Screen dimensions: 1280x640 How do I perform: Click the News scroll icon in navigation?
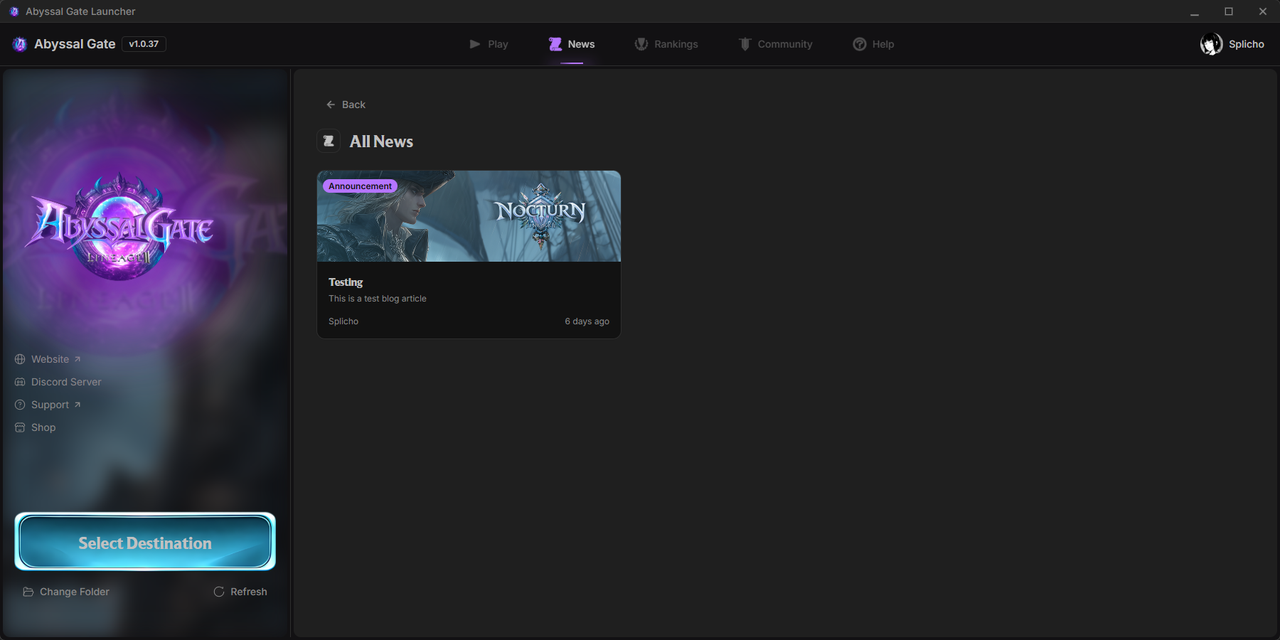(x=555, y=44)
